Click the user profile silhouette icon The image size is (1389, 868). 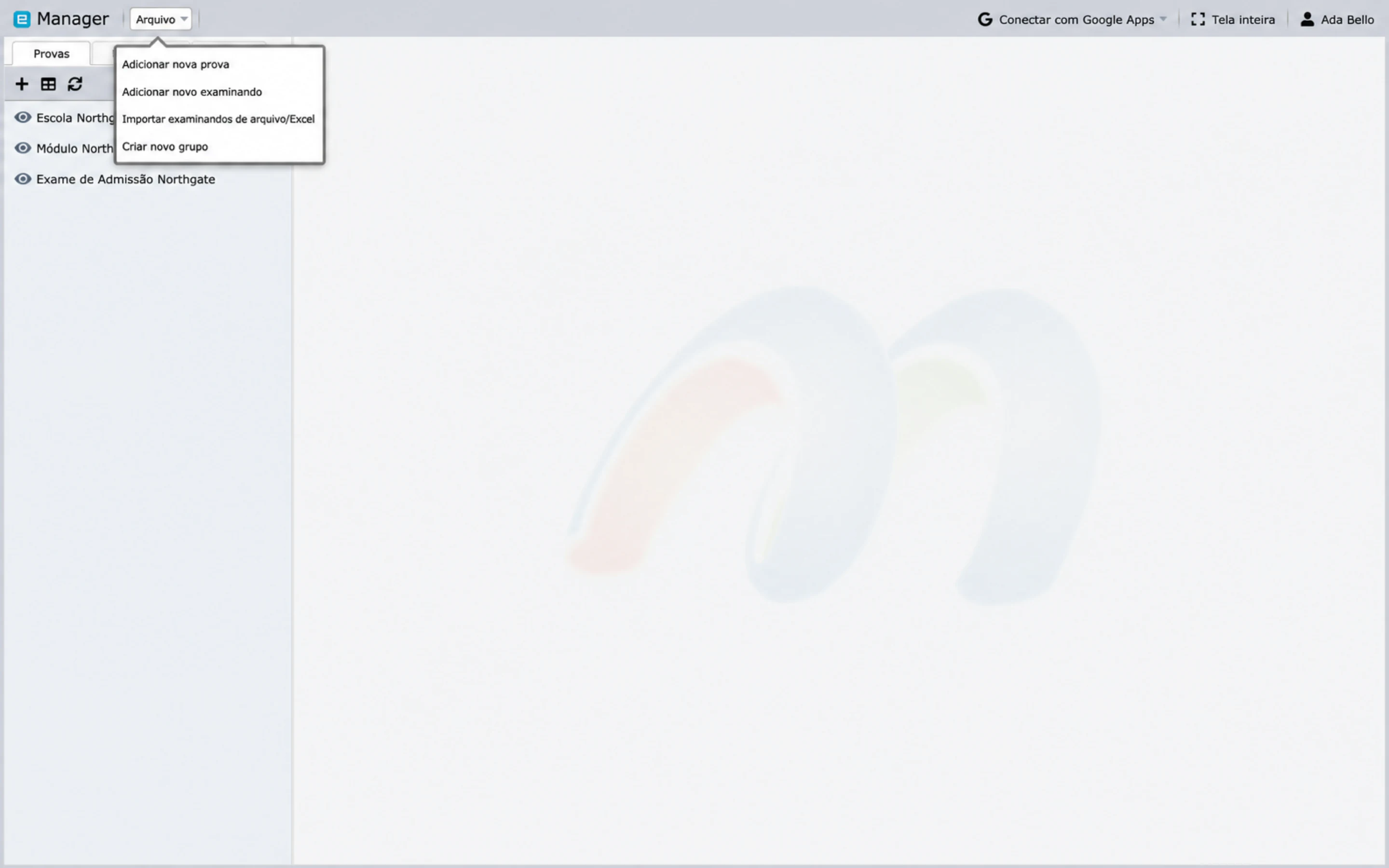(1307, 19)
